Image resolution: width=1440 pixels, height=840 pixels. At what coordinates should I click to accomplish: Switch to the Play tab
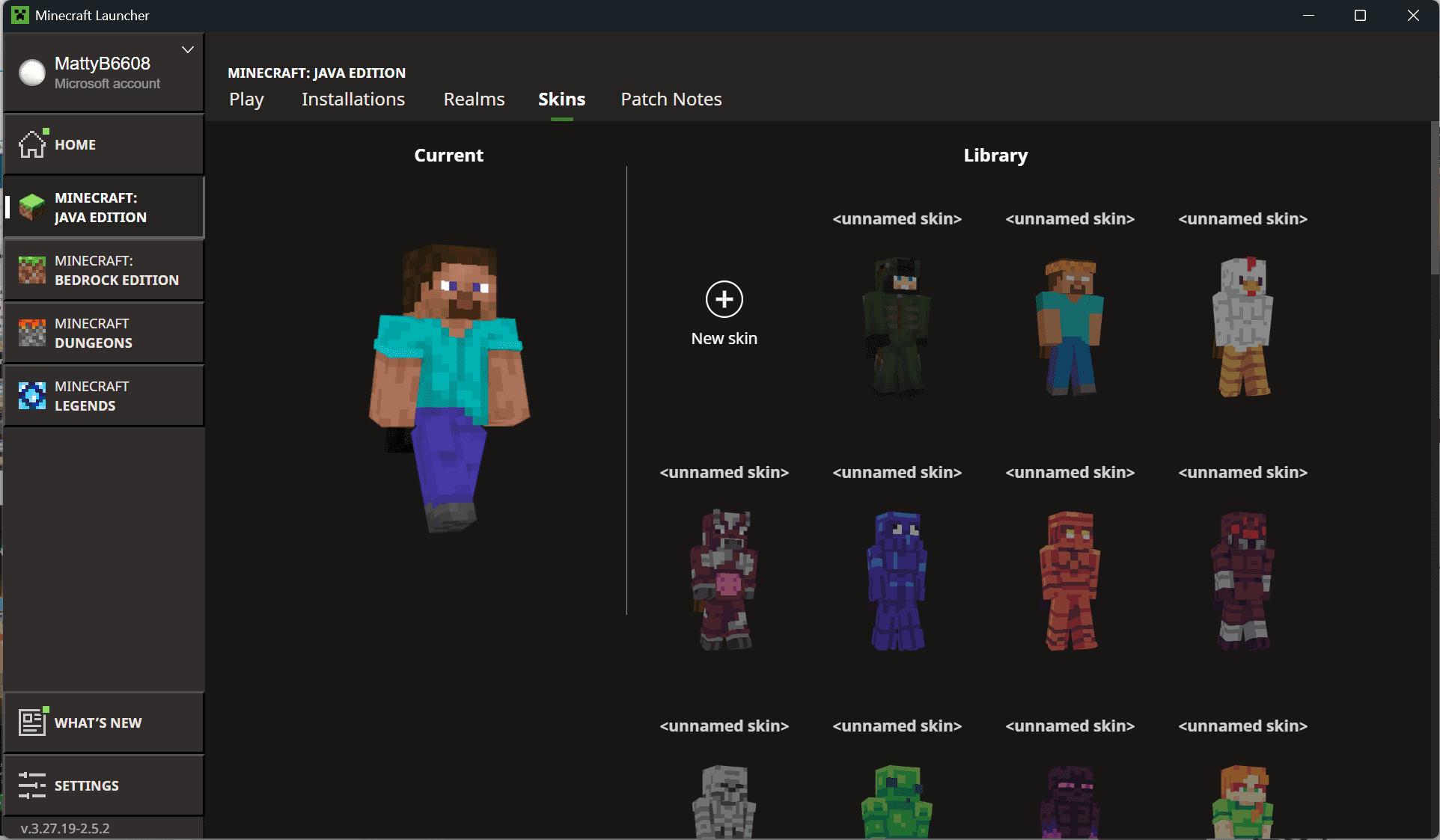click(246, 99)
